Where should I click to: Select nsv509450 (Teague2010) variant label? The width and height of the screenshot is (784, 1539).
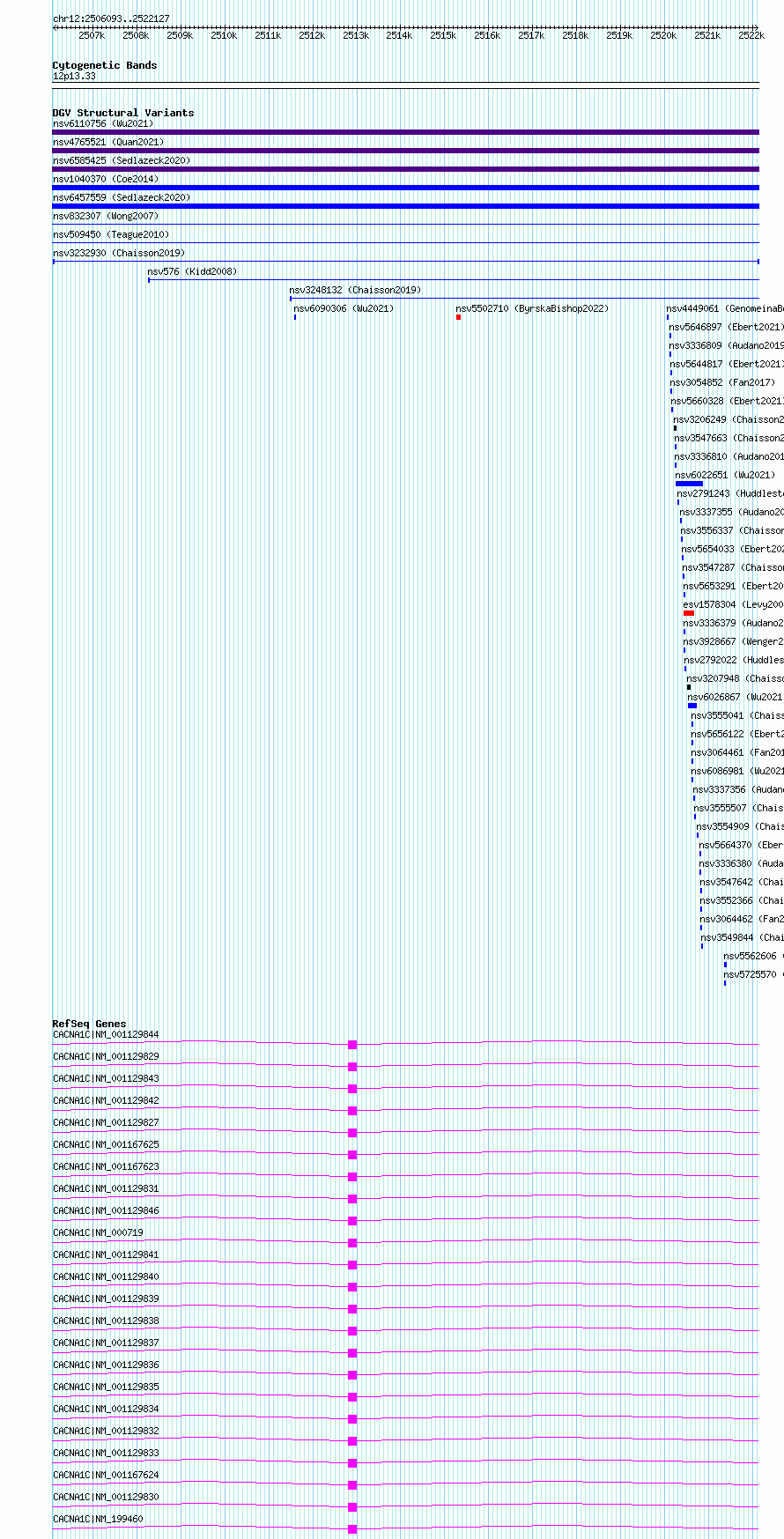(x=111, y=235)
